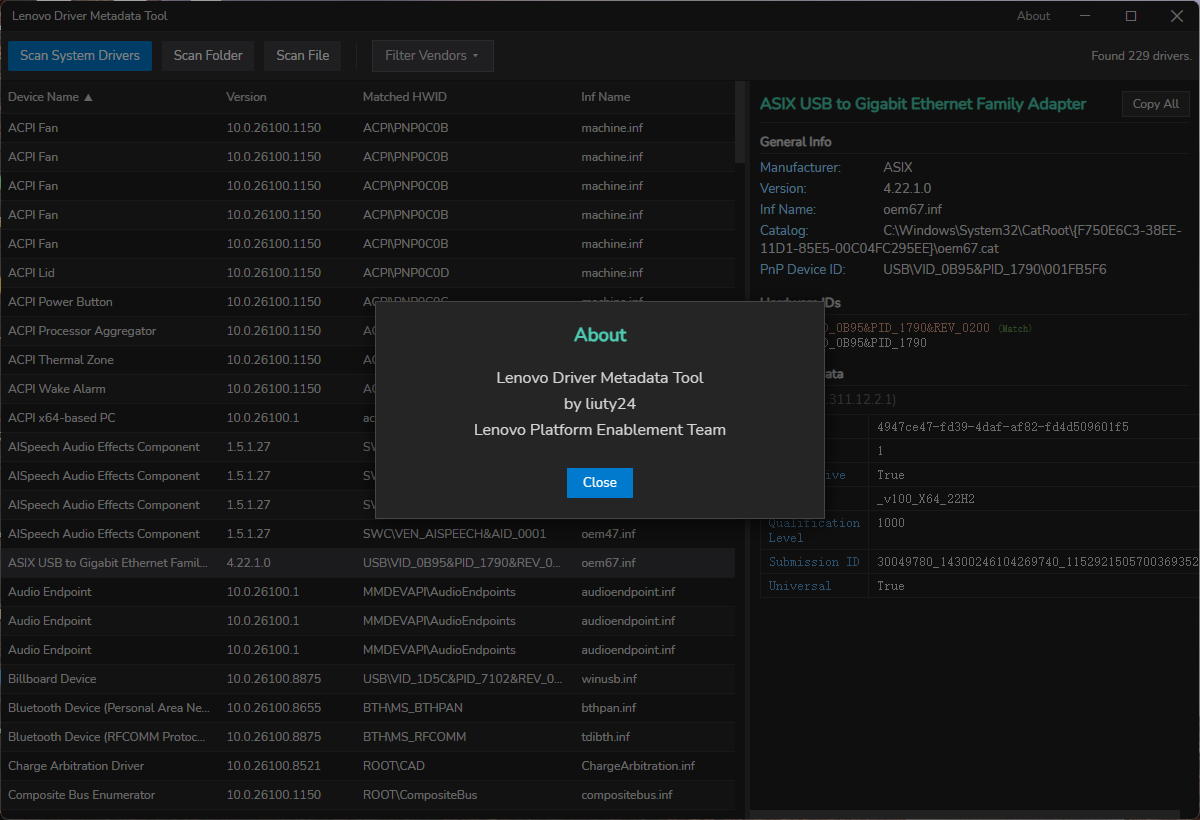Click the Copy All button
Image resolution: width=1200 pixels, height=820 pixels.
(1156, 104)
